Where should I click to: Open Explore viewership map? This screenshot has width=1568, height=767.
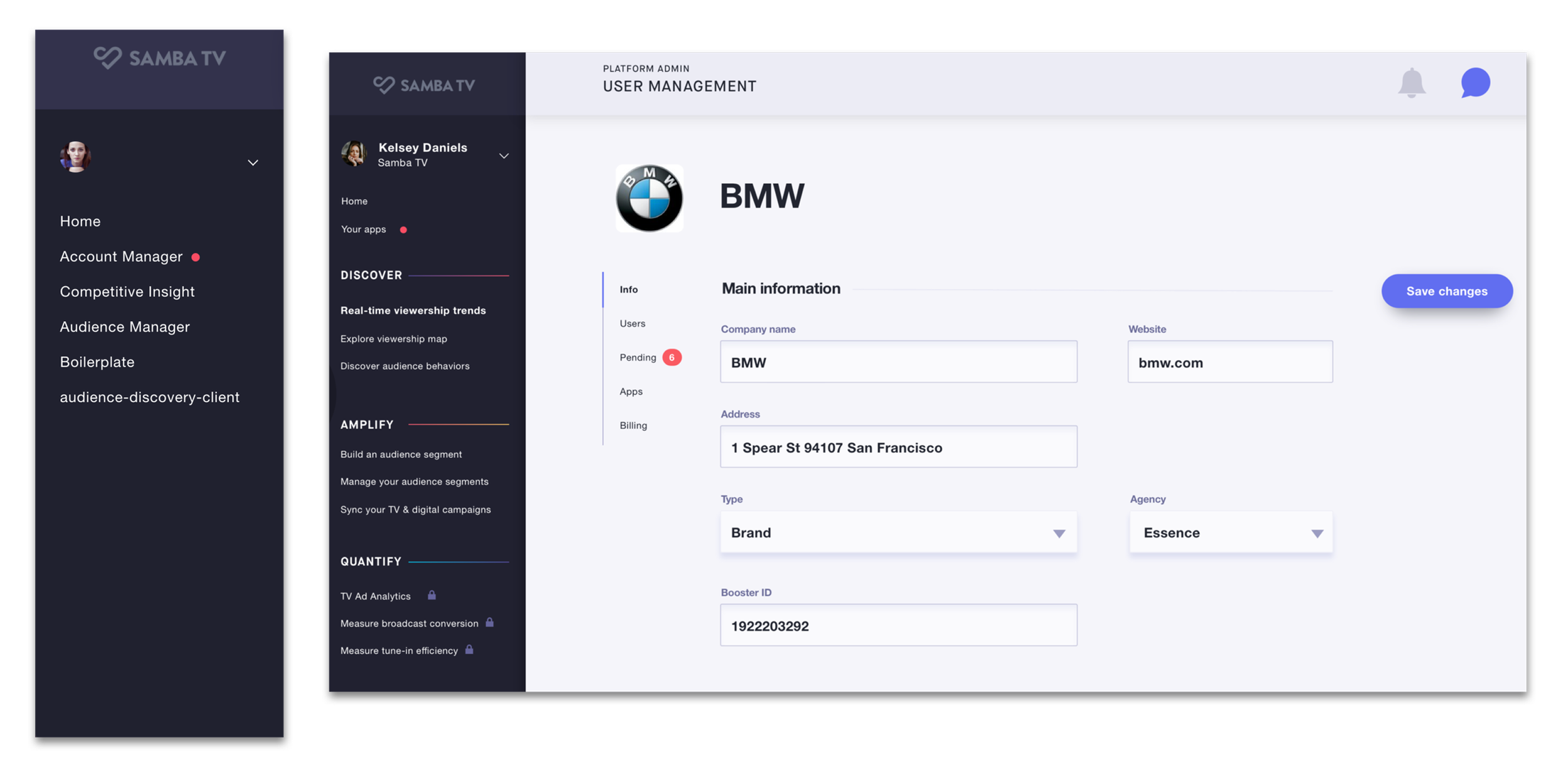[394, 339]
